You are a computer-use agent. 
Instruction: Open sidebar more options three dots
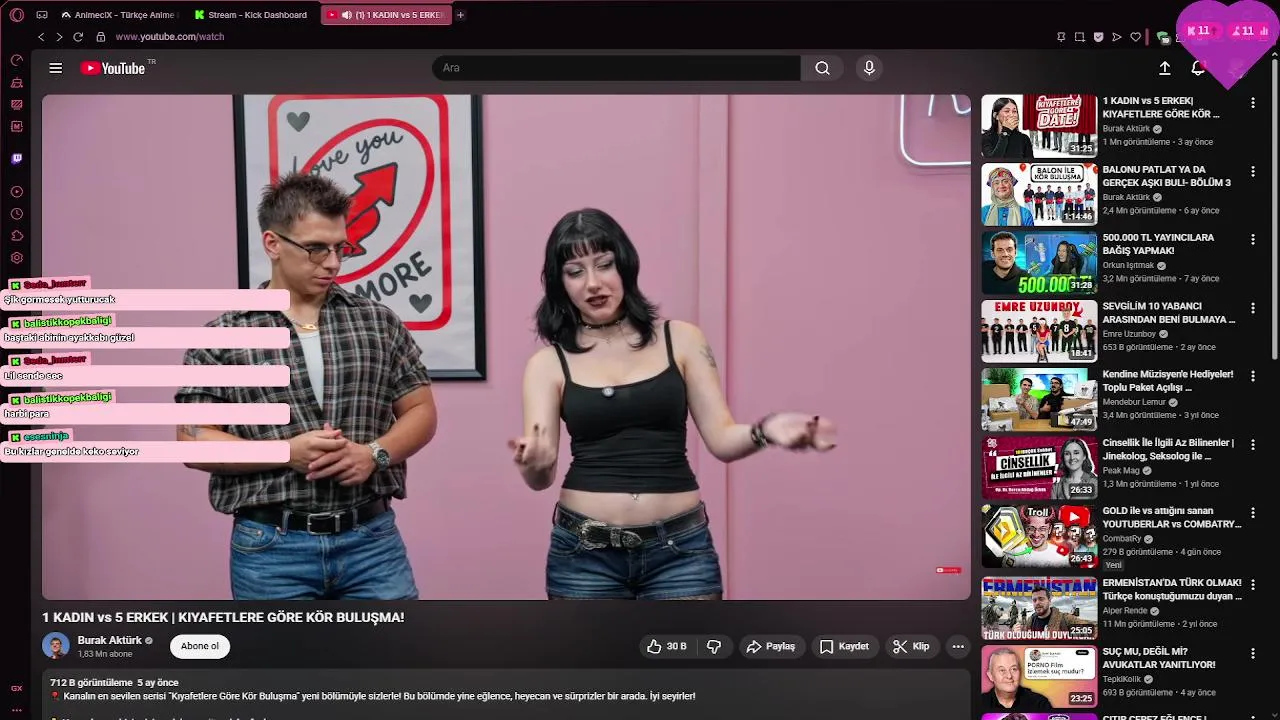[17, 710]
